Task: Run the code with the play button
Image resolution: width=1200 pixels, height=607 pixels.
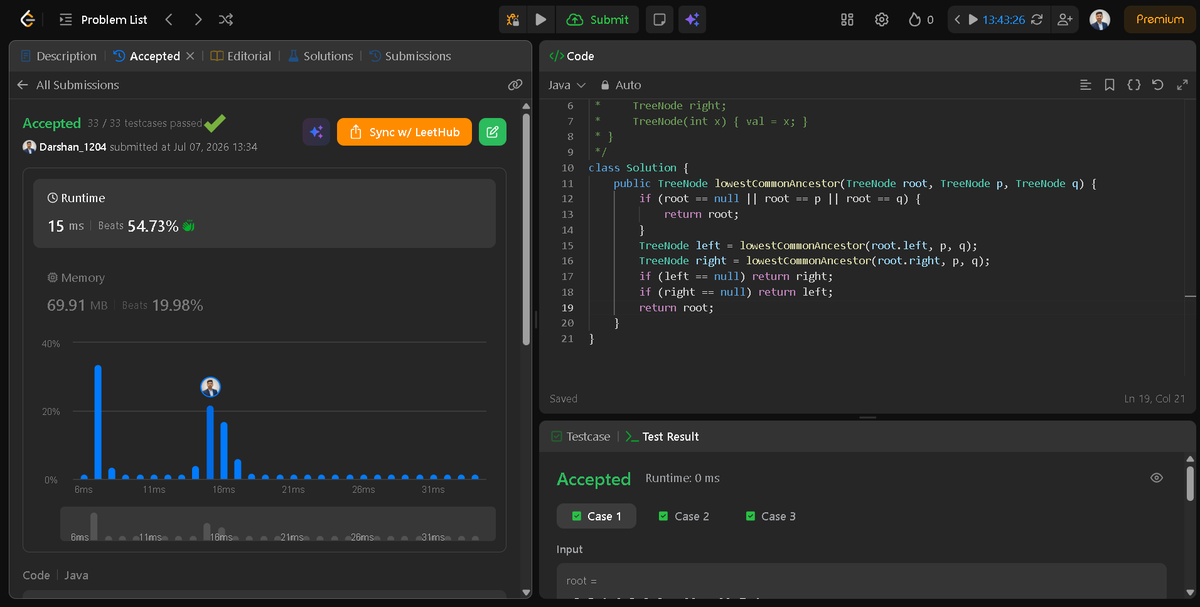Action: click(541, 19)
